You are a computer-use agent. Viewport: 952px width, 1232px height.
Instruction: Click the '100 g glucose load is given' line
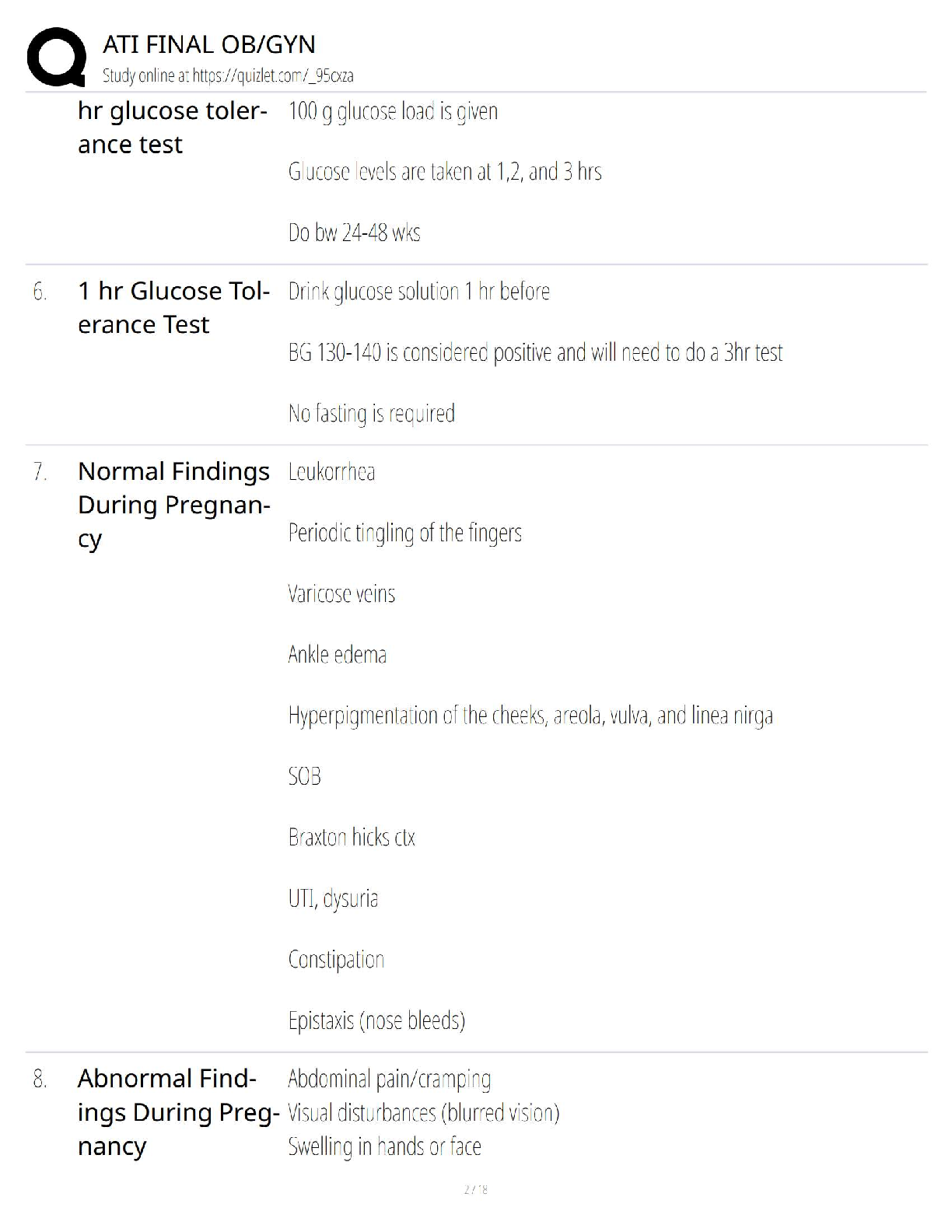[393, 111]
